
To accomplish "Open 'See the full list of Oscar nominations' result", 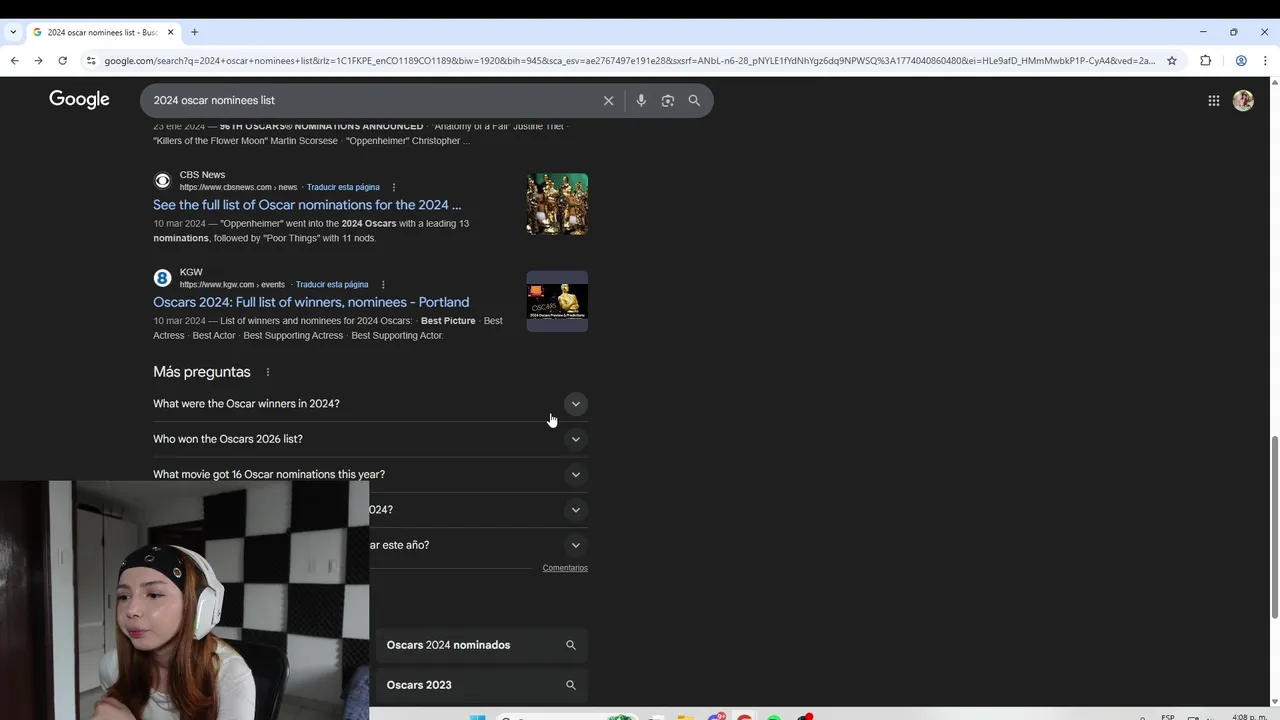I will click(307, 205).
